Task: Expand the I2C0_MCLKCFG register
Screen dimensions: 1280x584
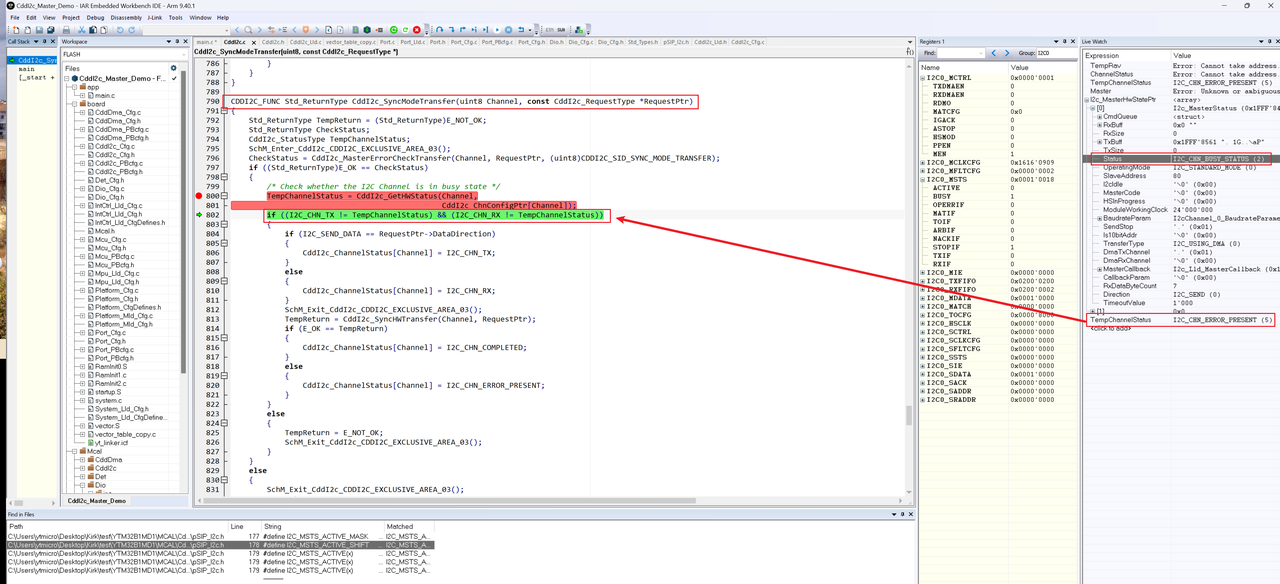Action: (x=923, y=163)
